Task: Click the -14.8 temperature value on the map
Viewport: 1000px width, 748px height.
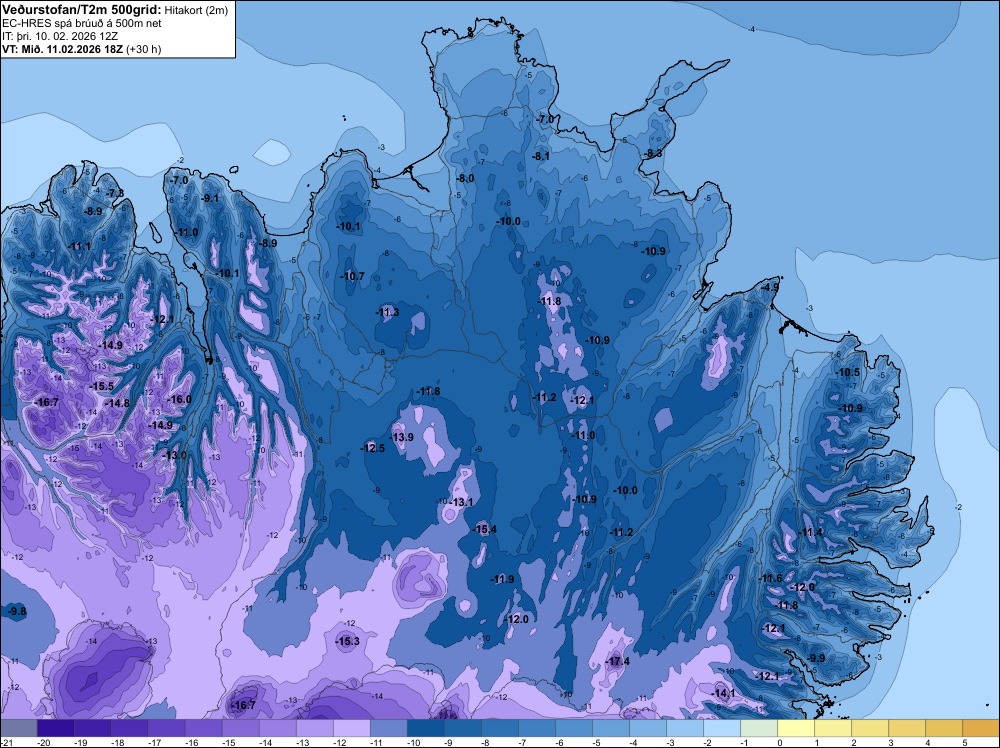Action: tap(117, 403)
